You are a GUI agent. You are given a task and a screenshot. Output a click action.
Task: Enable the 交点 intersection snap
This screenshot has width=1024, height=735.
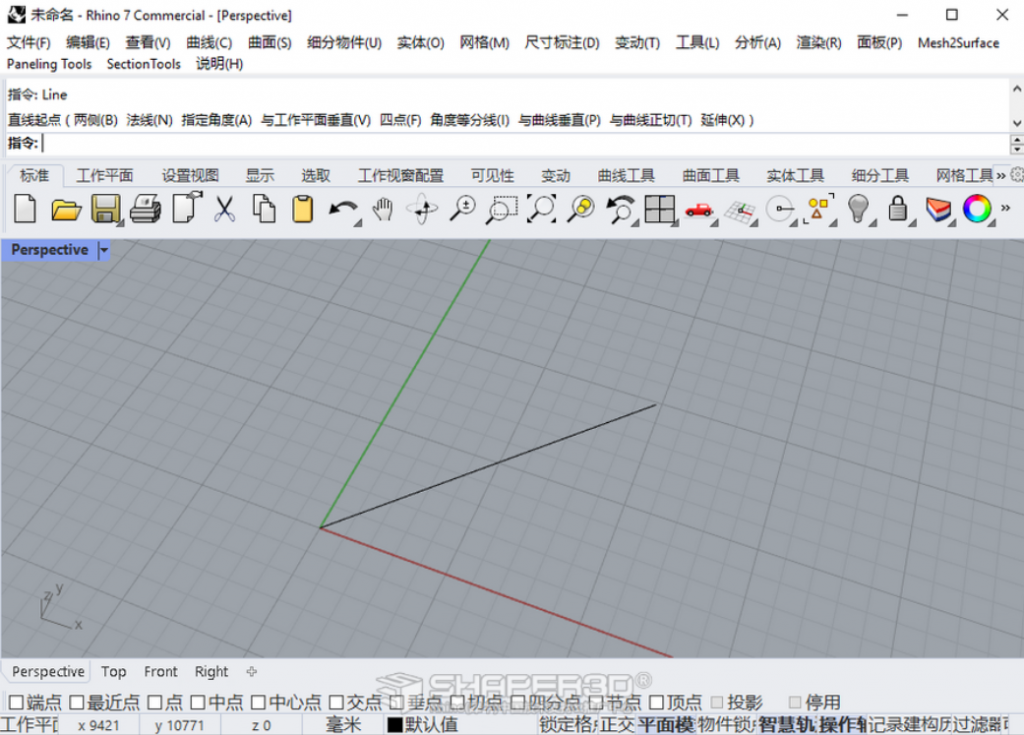pos(336,702)
